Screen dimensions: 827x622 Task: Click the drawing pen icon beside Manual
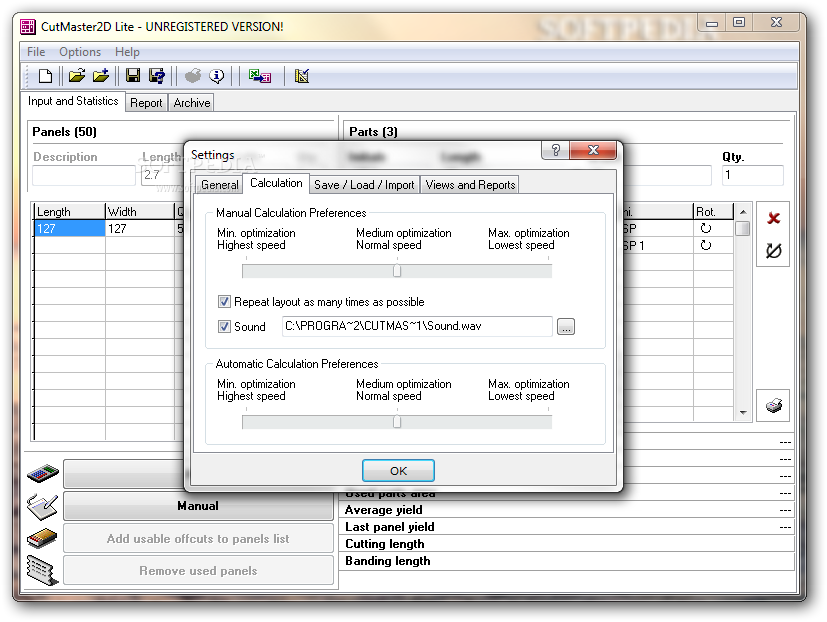(x=42, y=506)
